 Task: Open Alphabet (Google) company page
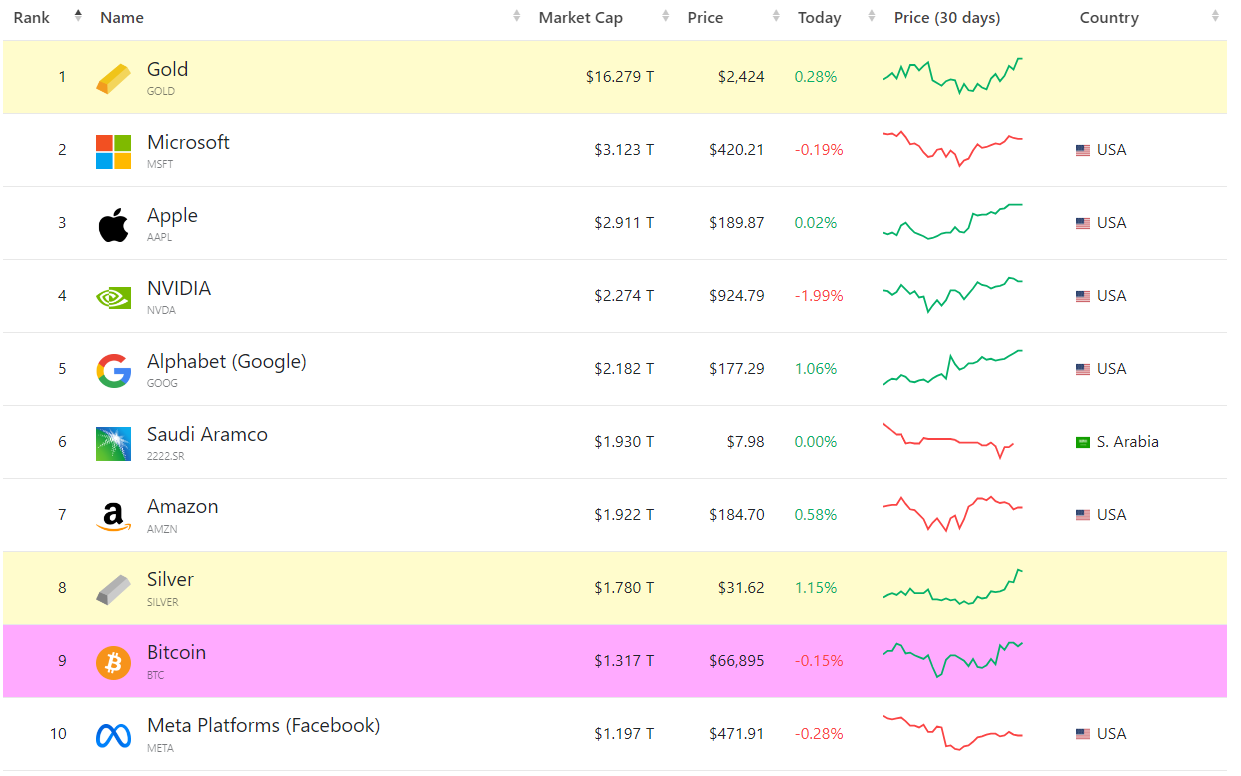[x=226, y=361]
